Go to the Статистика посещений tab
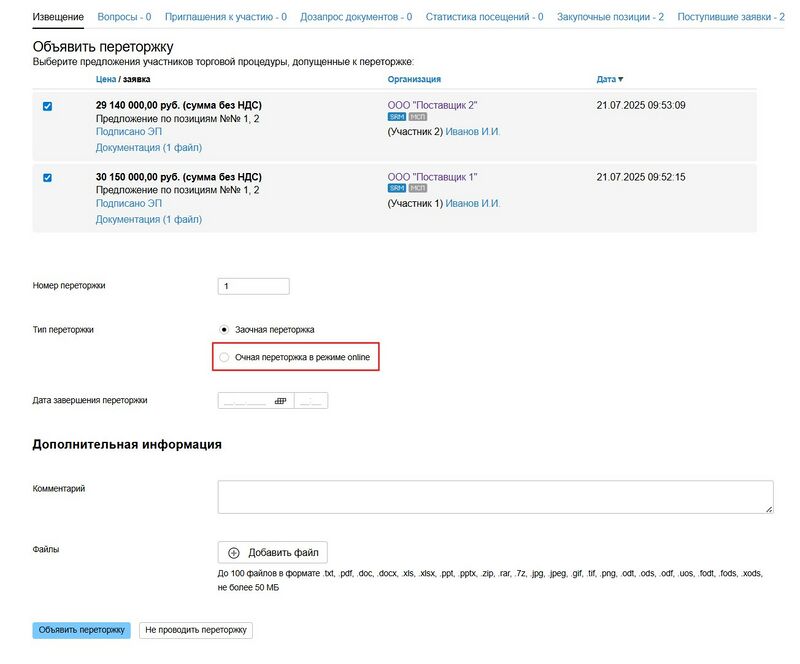Viewport: 800px width, 664px height. pos(484,17)
